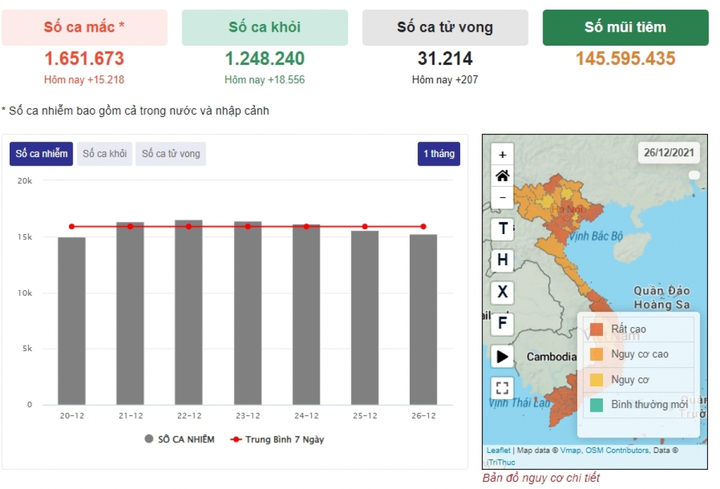Open the OSM Contributors link
The image size is (720, 489).
(x=617, y=450)
